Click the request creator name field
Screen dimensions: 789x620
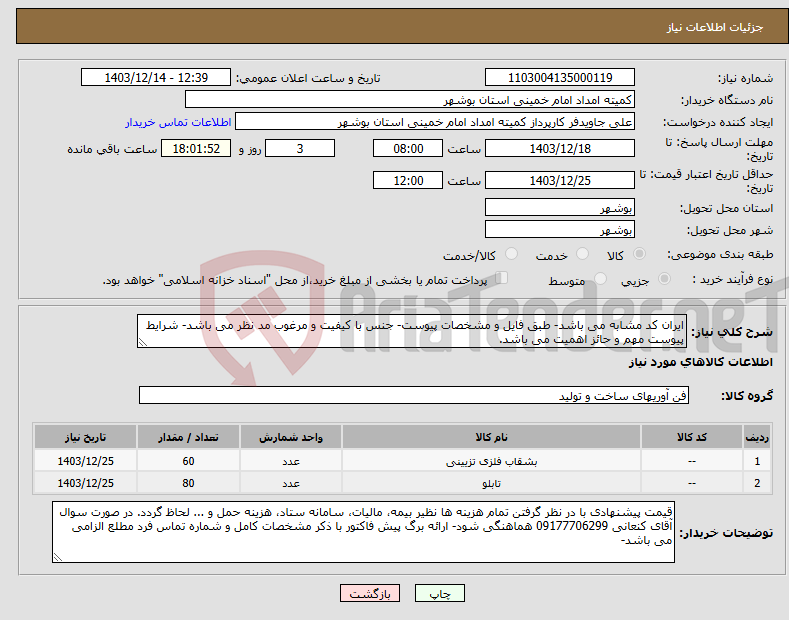[435, 122]
